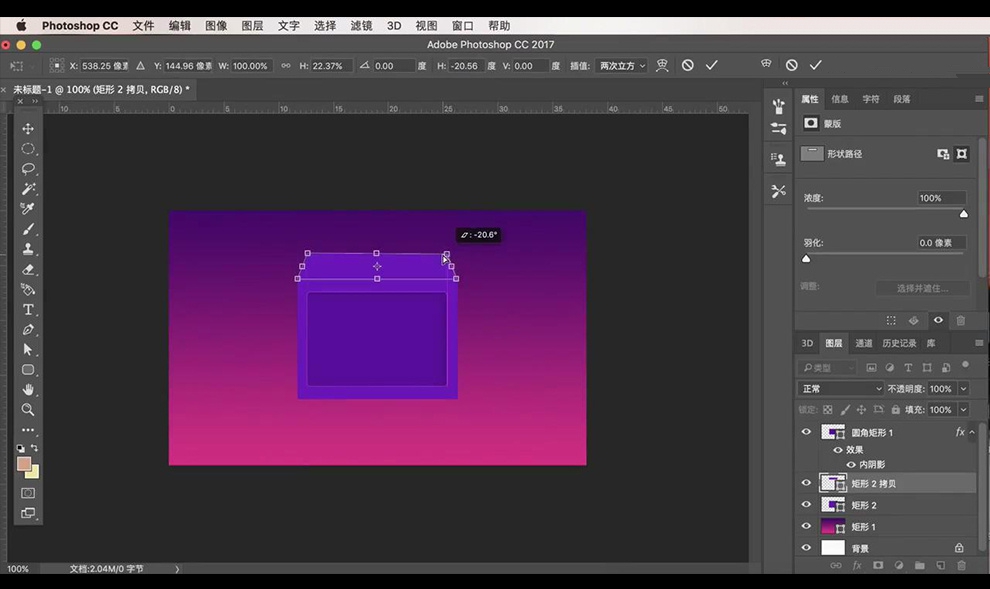
Task: Click the background color swatch
Action: tap(33, 473)
